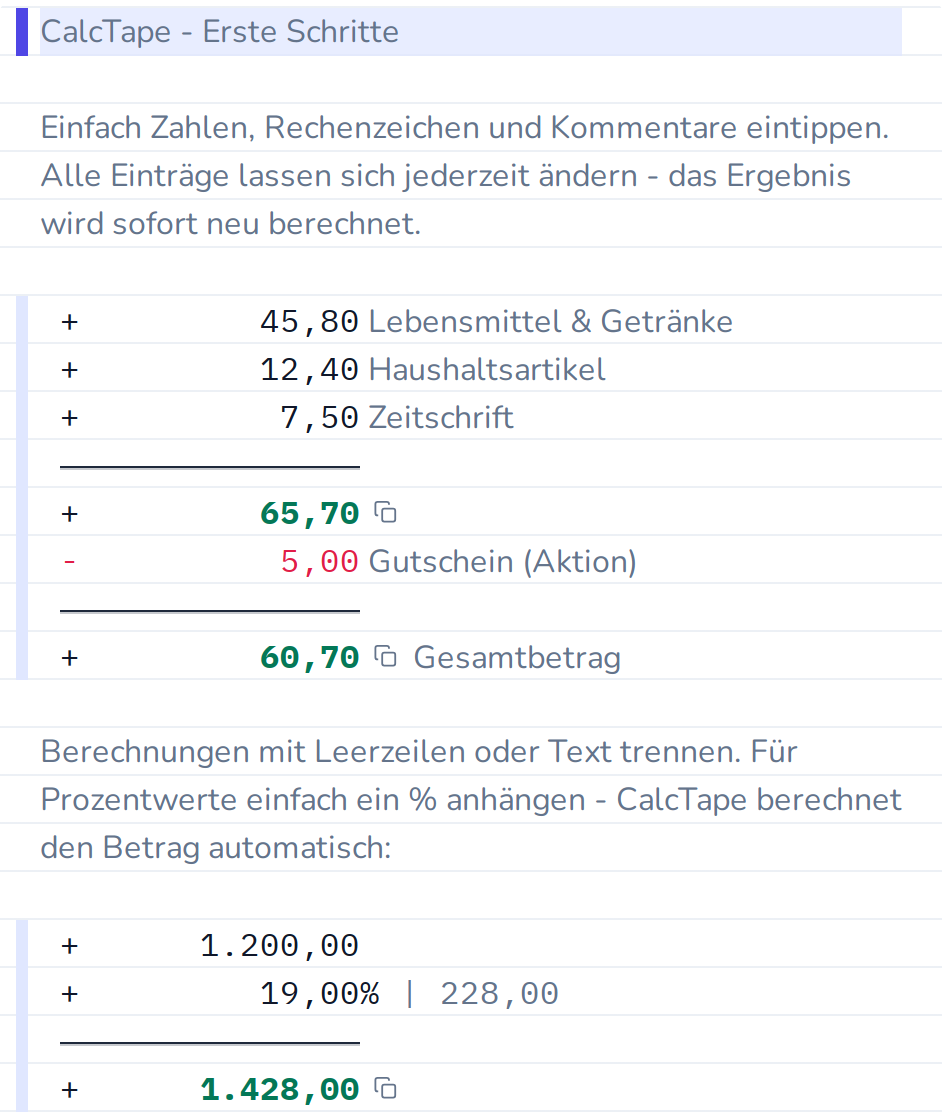This screenshot has height=1120, width=942.
Task: Copy the 60,70 Gesamtbetrag result
Action: pyautogui.click(x=386, y=656)
